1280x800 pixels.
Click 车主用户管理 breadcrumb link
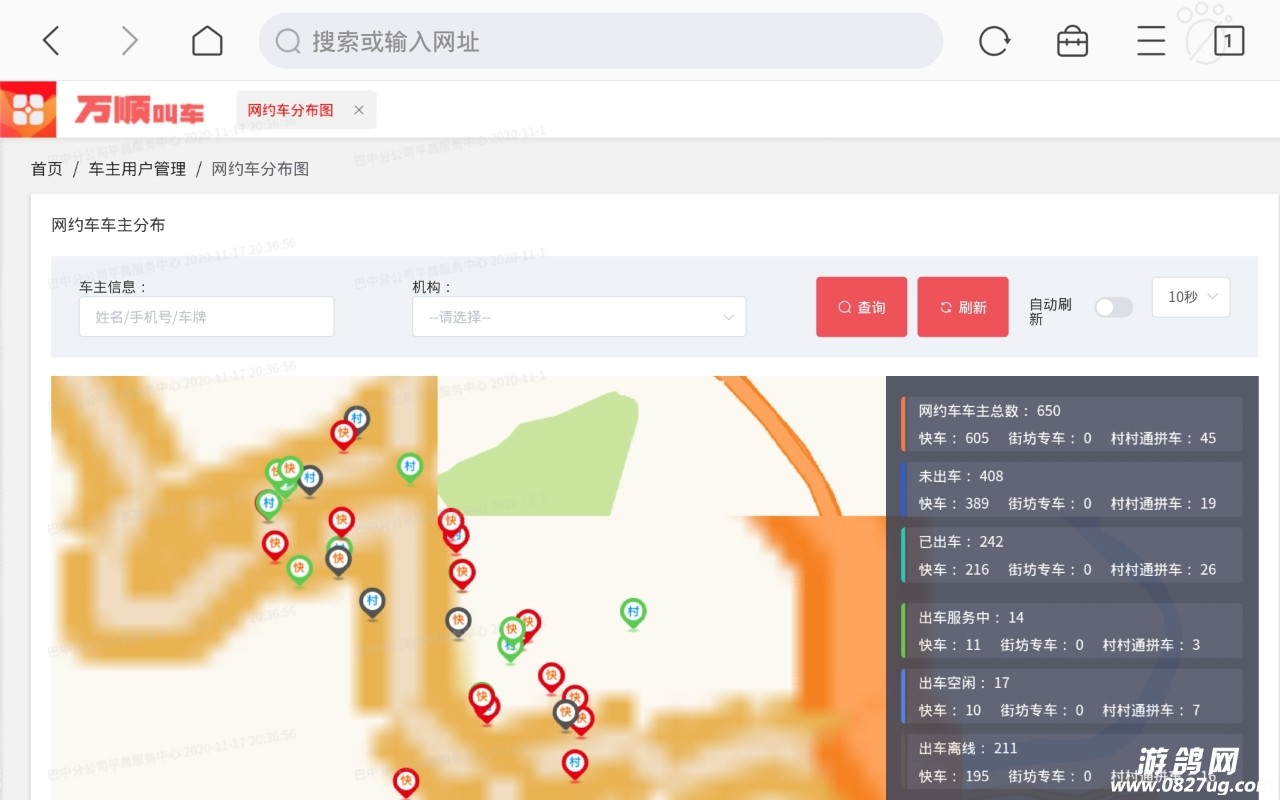click(x=137, y=169)
